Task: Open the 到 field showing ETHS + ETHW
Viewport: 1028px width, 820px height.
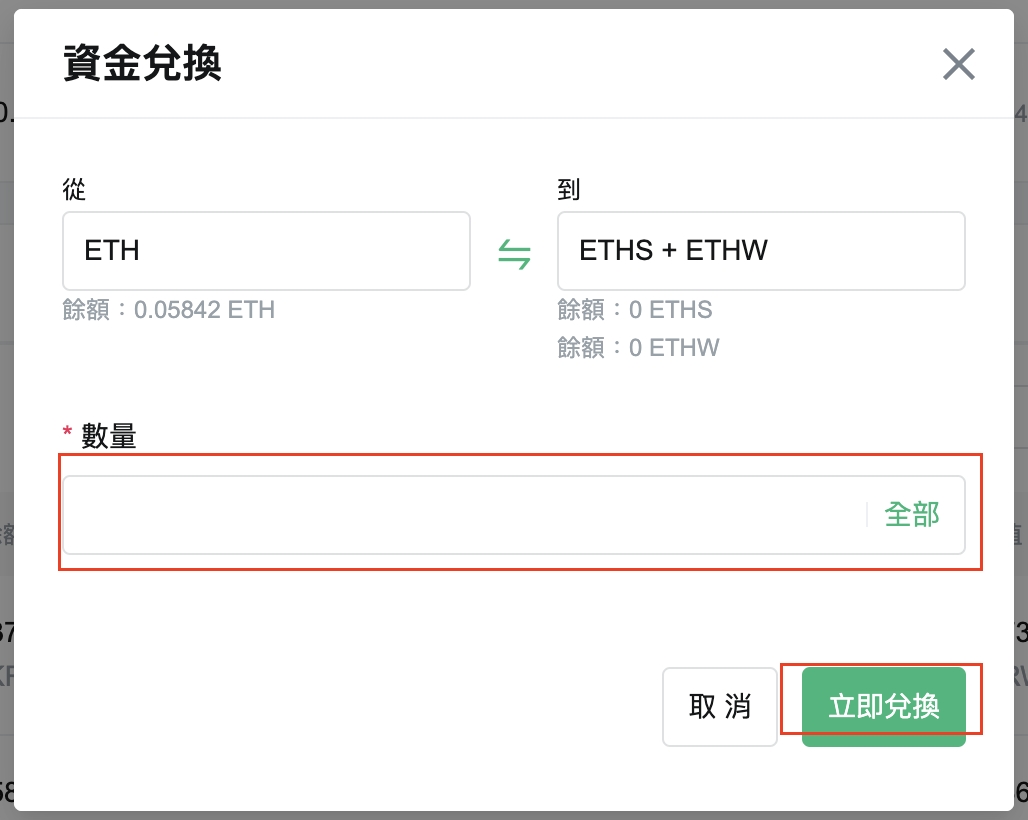Action: click(760, 251)
